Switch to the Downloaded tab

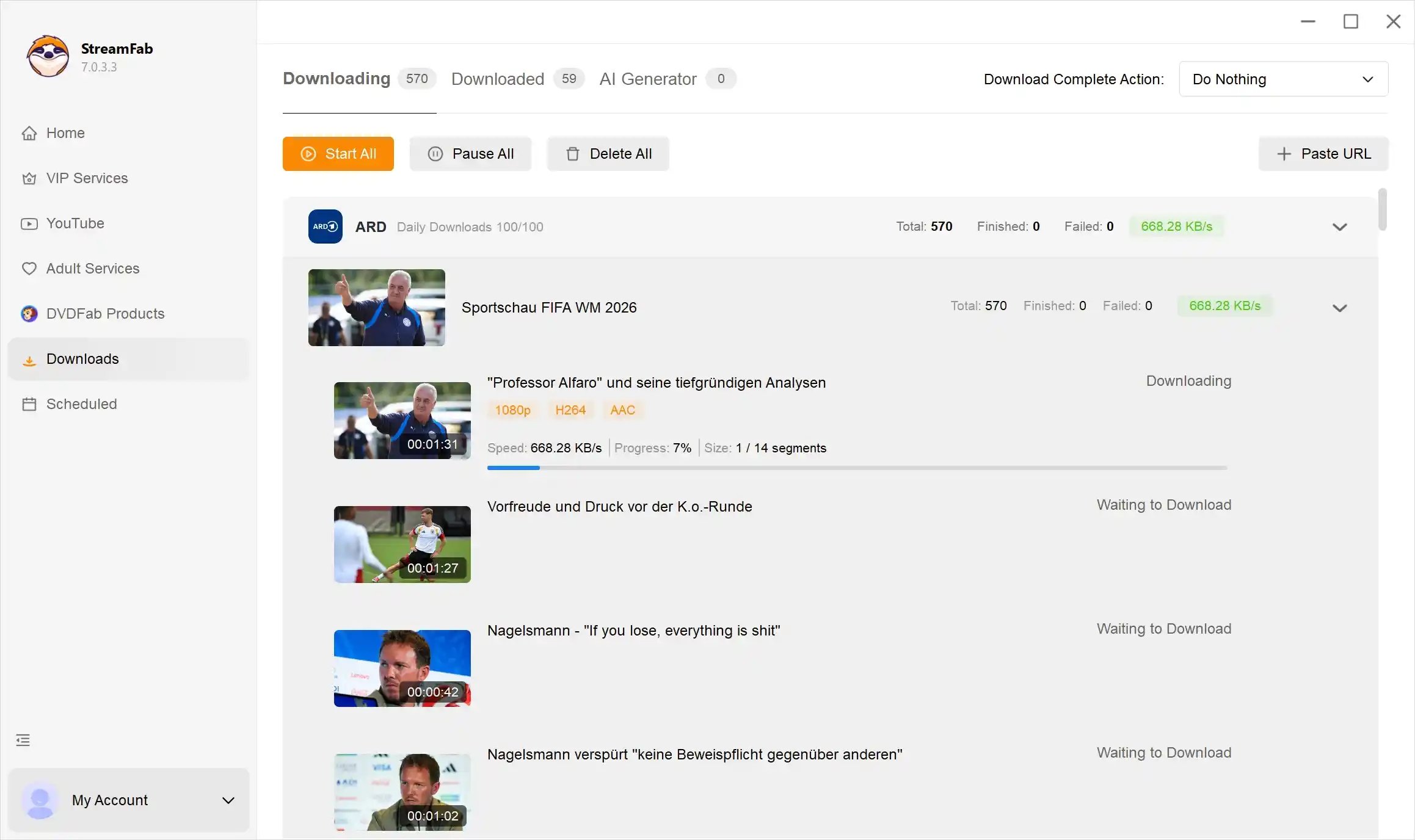tap(517, 79)
